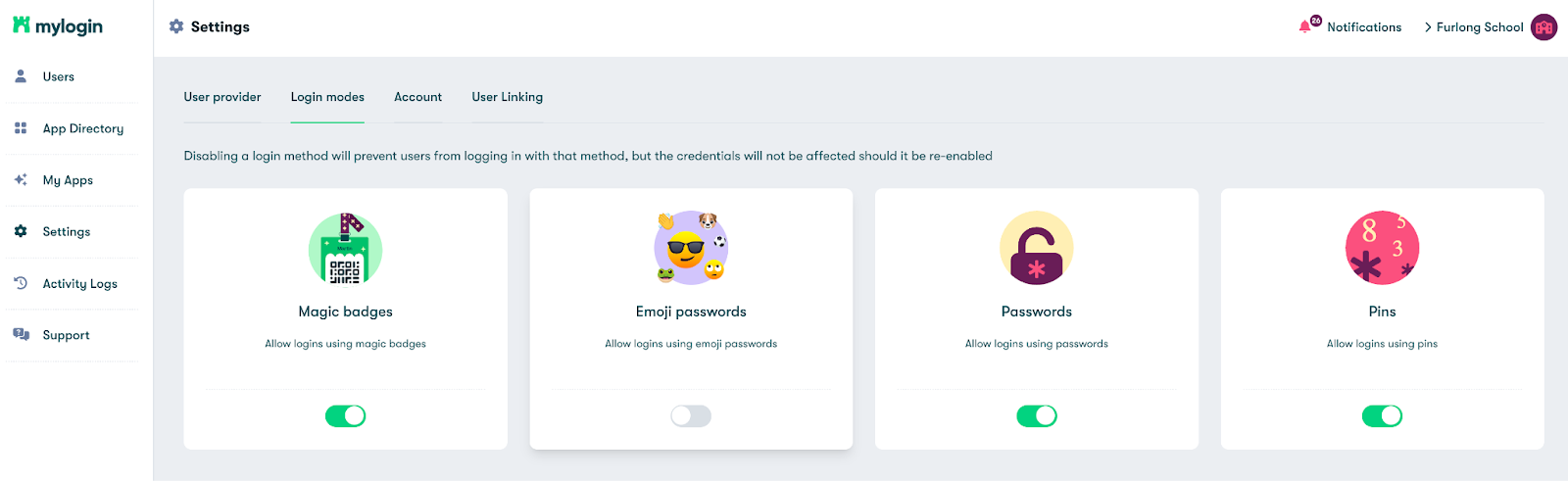The width and height of the screenshot is (1568, 481).
Task: Open the Notifications link
Action: 1364,27
